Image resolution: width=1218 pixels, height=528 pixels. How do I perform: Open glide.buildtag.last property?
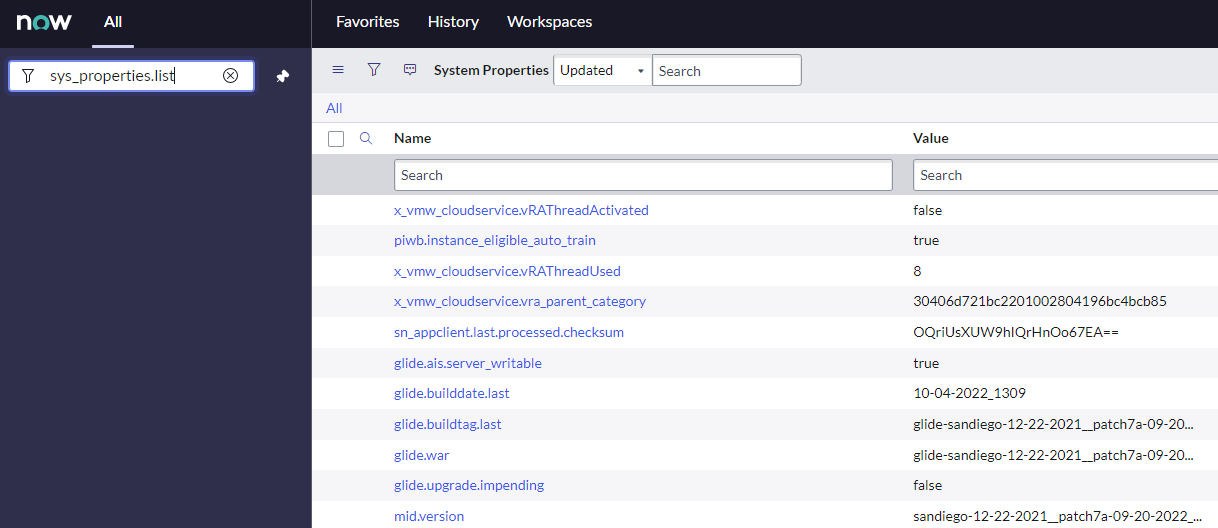tap(448, 424)
